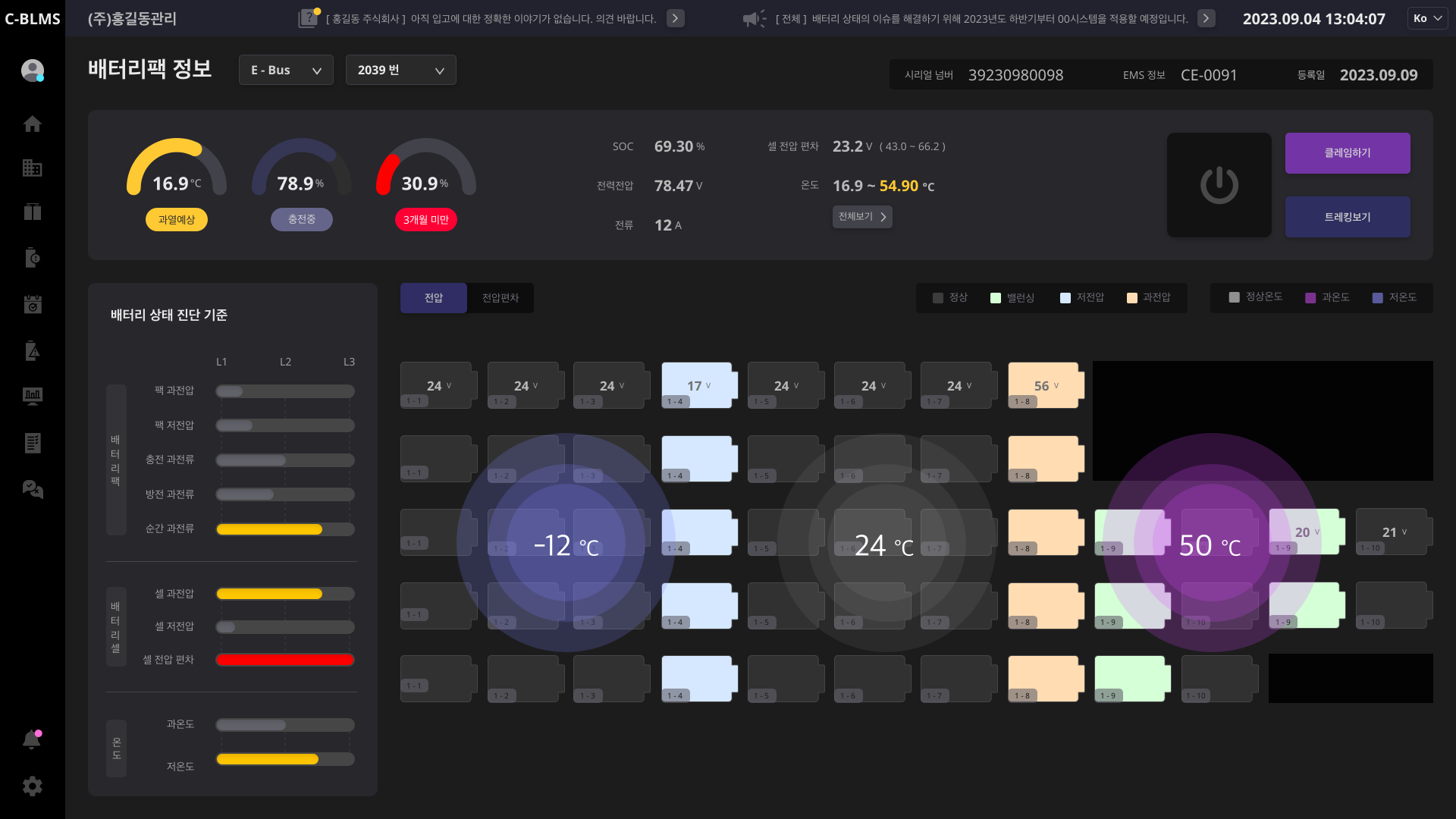Open the monitor chart dashboard sidebar icon
The image size is (1456, 819).
32,396
